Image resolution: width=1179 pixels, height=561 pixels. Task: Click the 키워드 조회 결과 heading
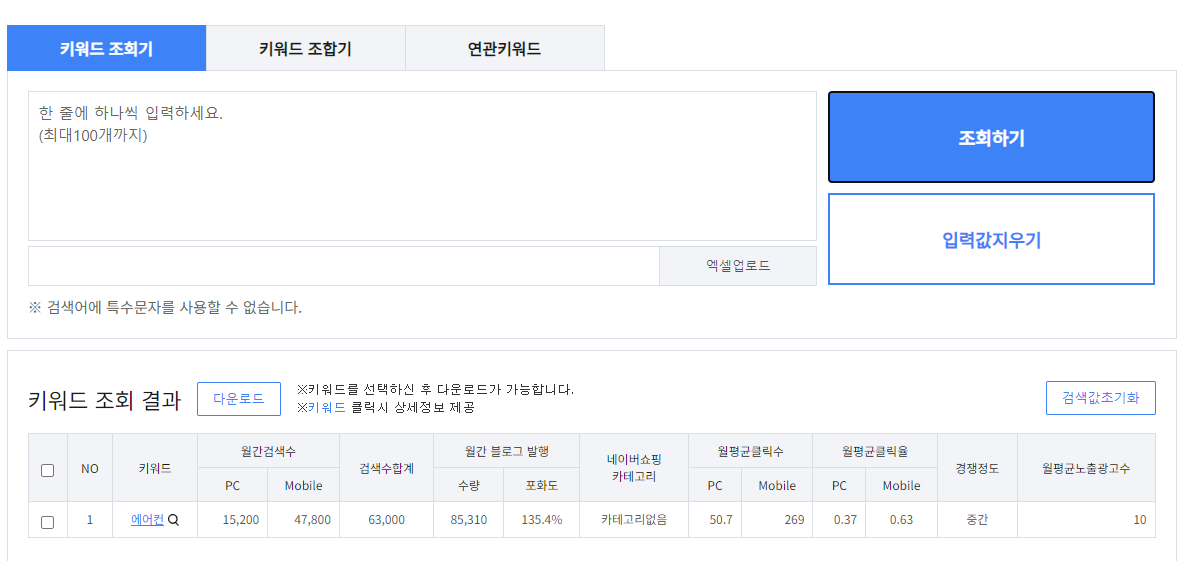[x=105, y=400]
